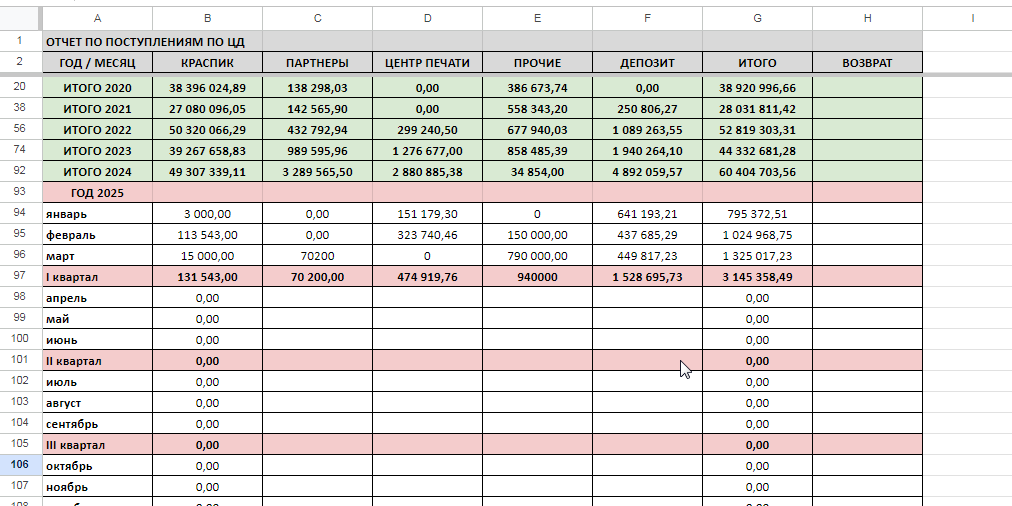Click cell with value 1 325 017,23
Image resolution: width=1012 pixels, height=506 pixels.
pyautogui.click(x=757, y=256)
